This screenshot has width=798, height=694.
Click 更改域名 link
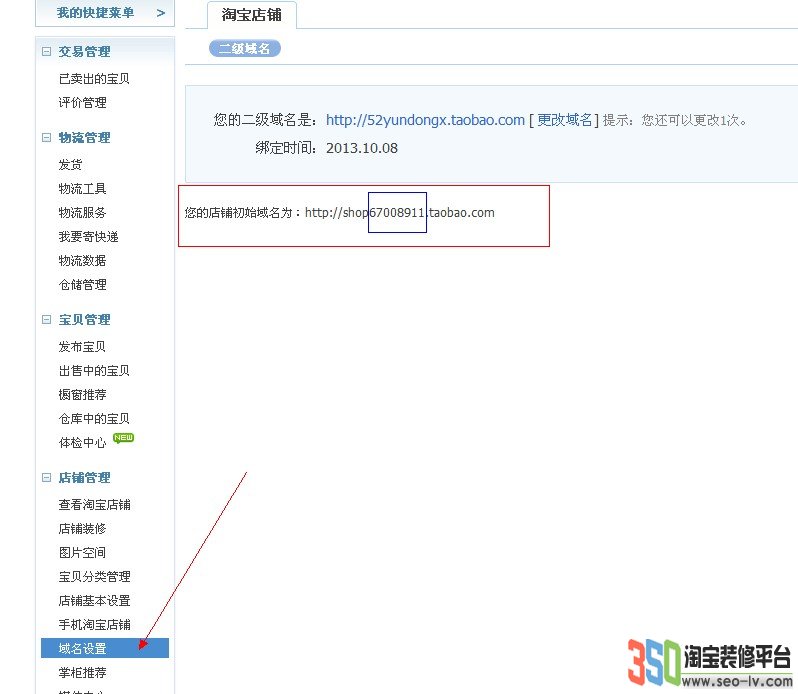pyautogui.click(x=564, y=120)
